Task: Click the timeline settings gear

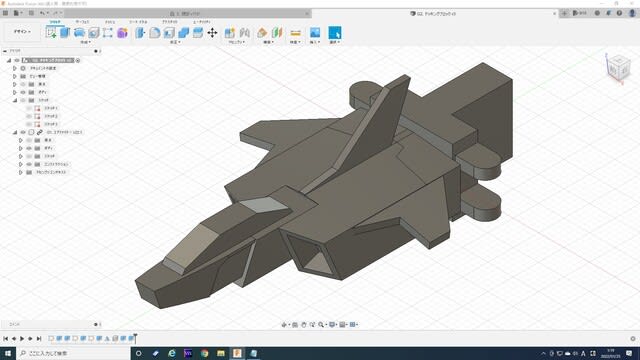Action: (x=633, y=338)
